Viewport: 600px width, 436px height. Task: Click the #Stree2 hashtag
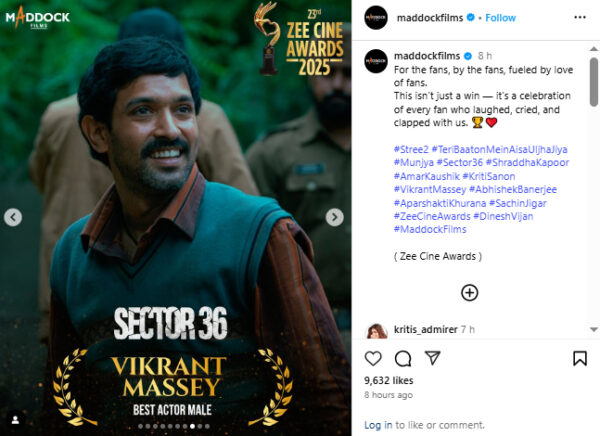pos(411,149)
